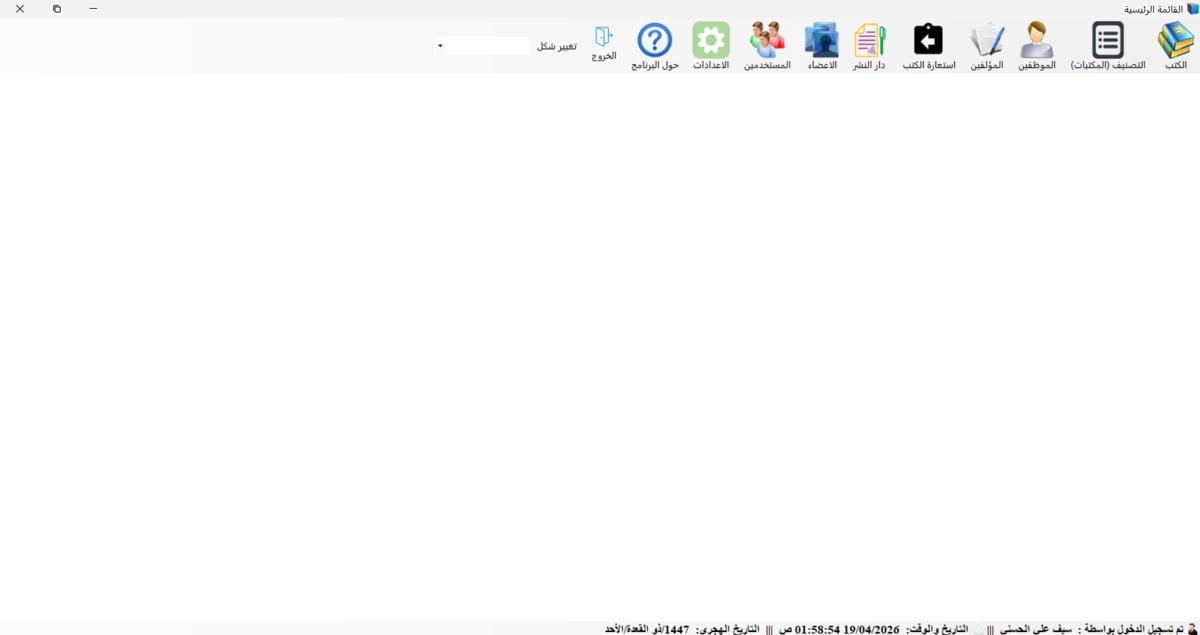This screenshot has width=1200, height=635.
Task: Open the Users (المستخدمين) screen
Action: [767, 46]
